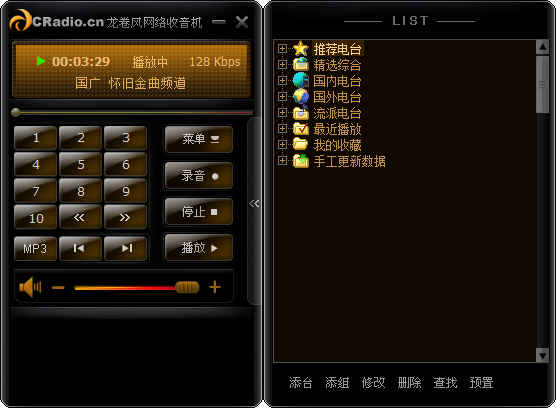Stop playback with the 停止 button

(x=199, y=212)
